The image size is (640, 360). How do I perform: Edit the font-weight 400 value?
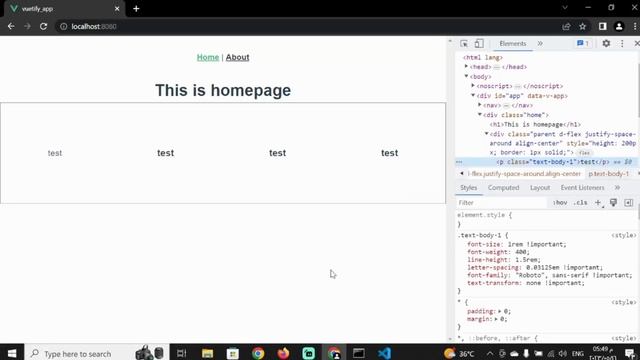click(521, 252)
